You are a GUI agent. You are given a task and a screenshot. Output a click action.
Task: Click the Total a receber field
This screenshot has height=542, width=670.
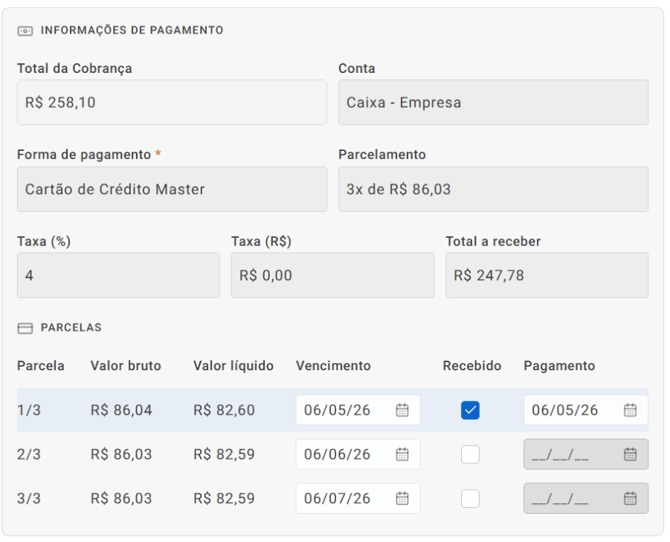pos(547,275)
